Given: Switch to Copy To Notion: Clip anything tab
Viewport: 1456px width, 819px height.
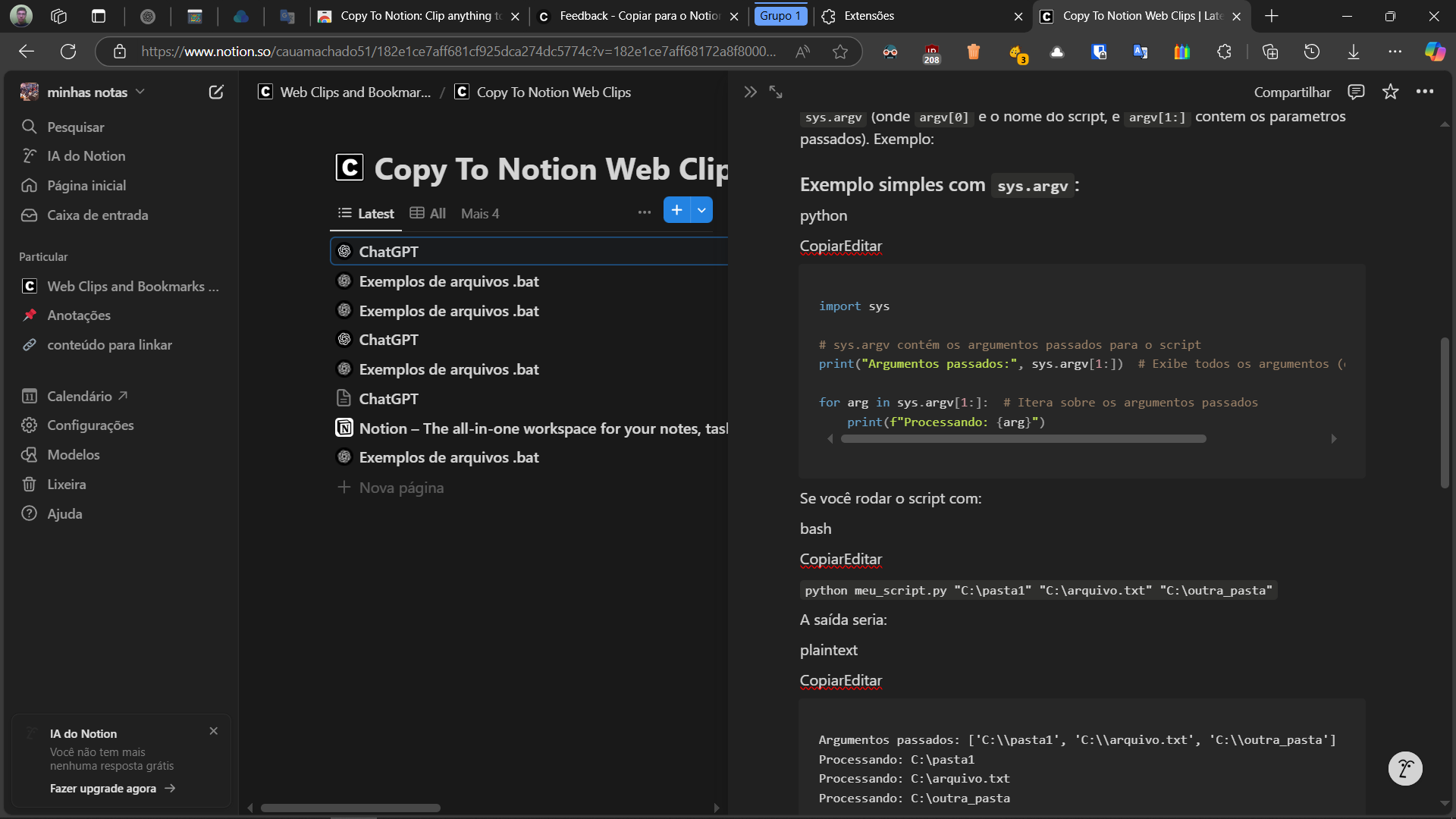Looking at the screenshot, I should [x=419, y=16].
